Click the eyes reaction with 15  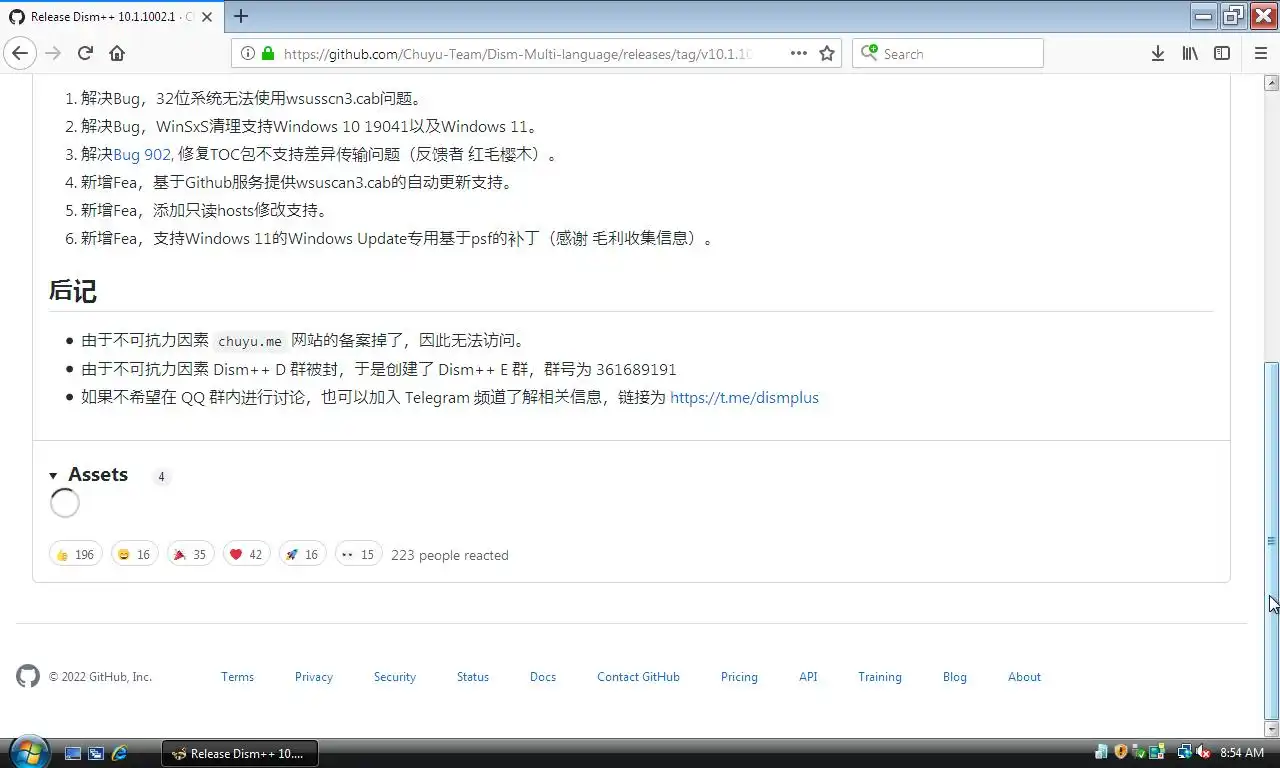[x=358, y=554]
